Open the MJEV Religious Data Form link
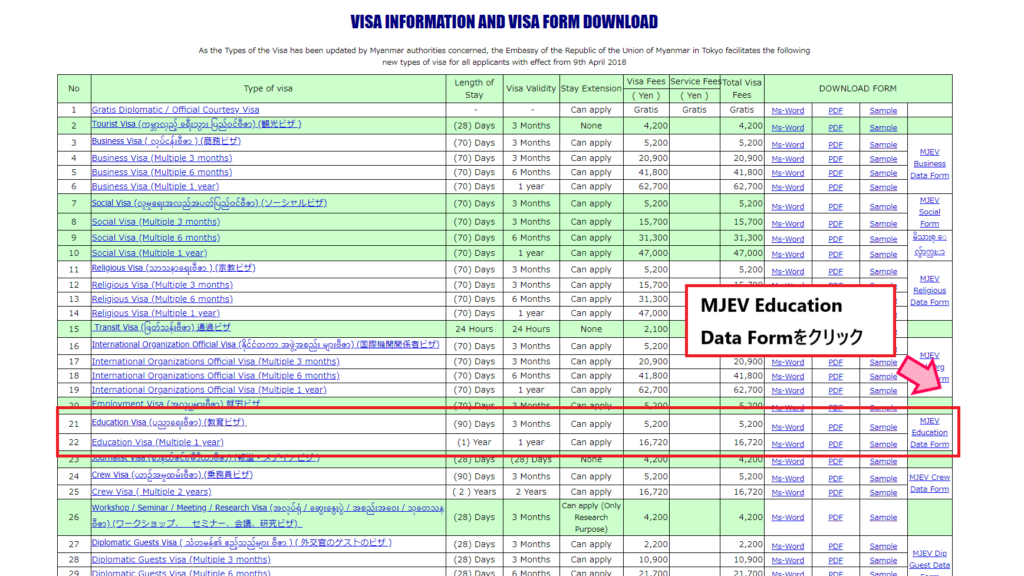Screen dimensions: 1024x576 tap(929, 290)
